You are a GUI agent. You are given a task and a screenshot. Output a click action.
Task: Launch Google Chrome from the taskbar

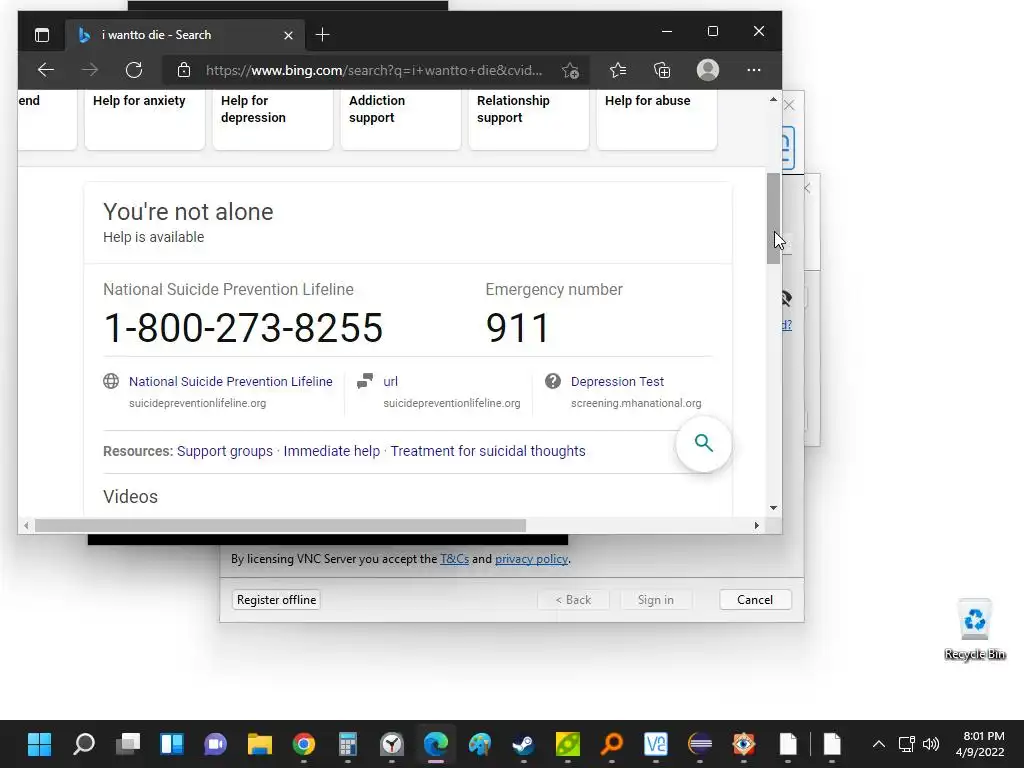pos(304,744)
